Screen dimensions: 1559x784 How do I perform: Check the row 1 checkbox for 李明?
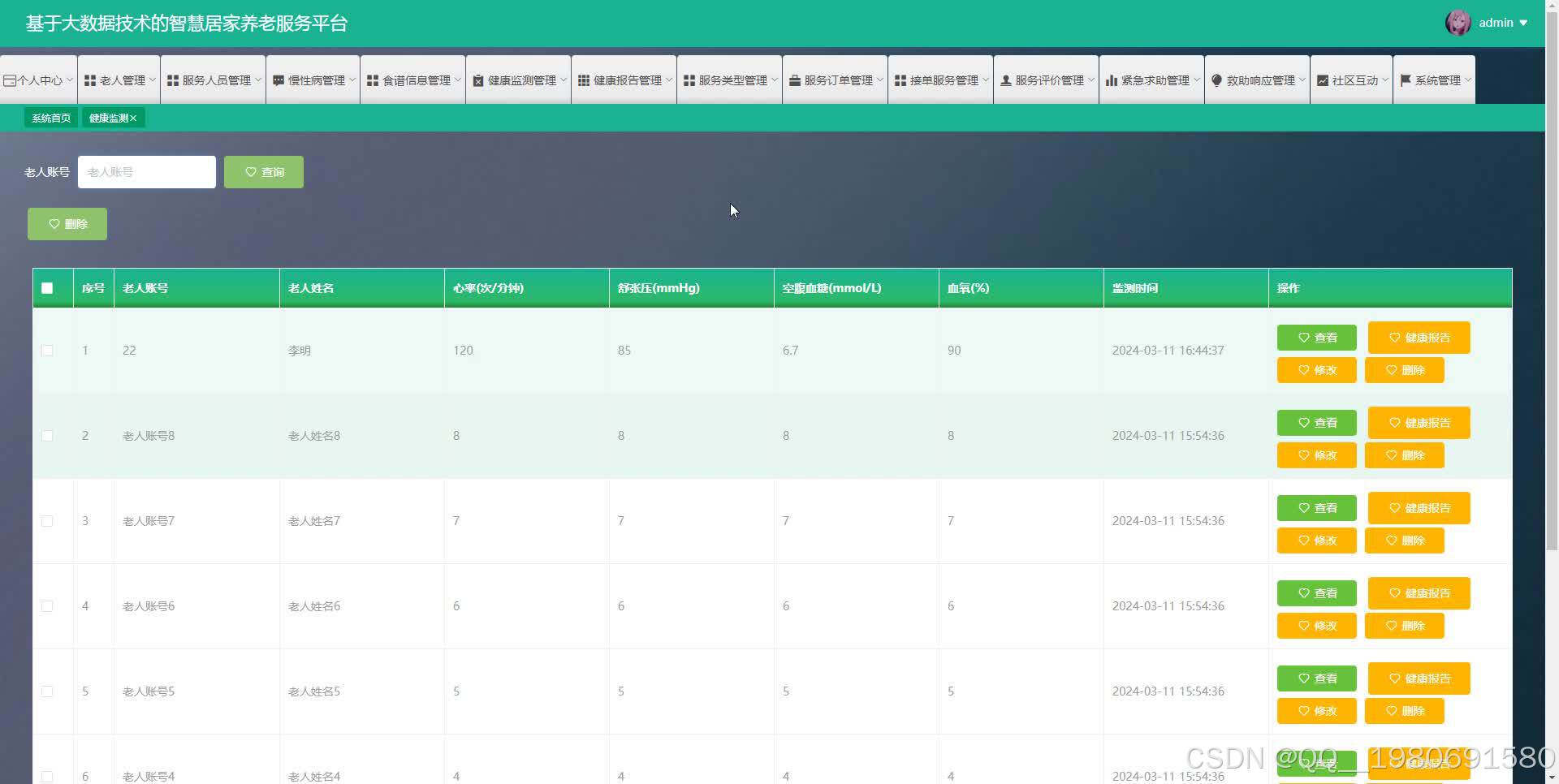pyautogui.click(x=47, y=351)
